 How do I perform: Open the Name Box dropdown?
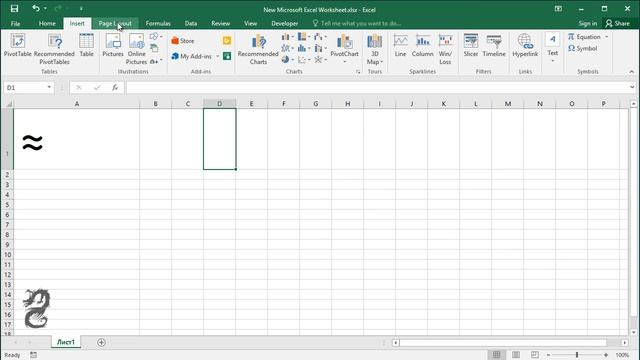click(49, 87)
